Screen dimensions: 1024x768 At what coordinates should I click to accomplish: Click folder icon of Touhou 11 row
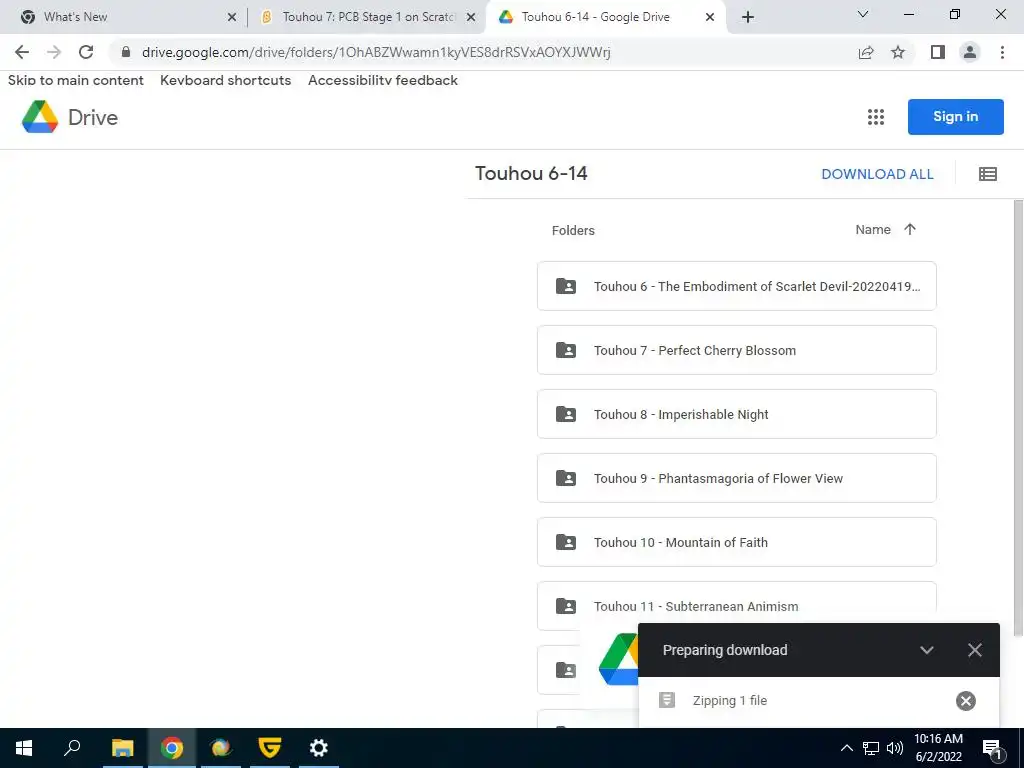[x=566, y=606]
